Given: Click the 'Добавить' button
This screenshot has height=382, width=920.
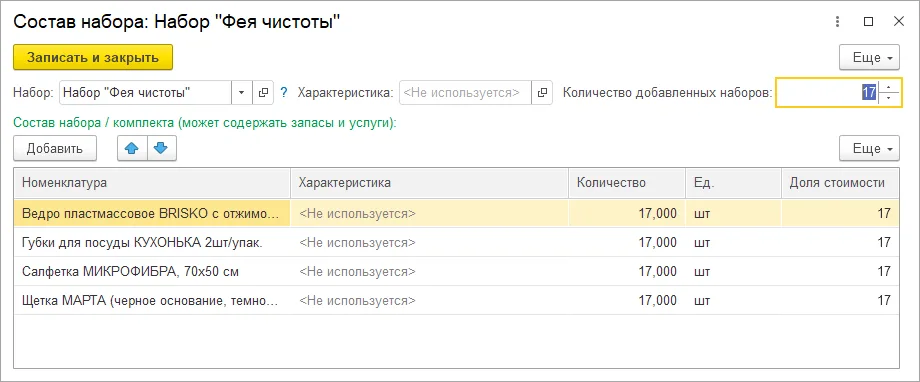Looking at the screenshot, I should point(55,148).
